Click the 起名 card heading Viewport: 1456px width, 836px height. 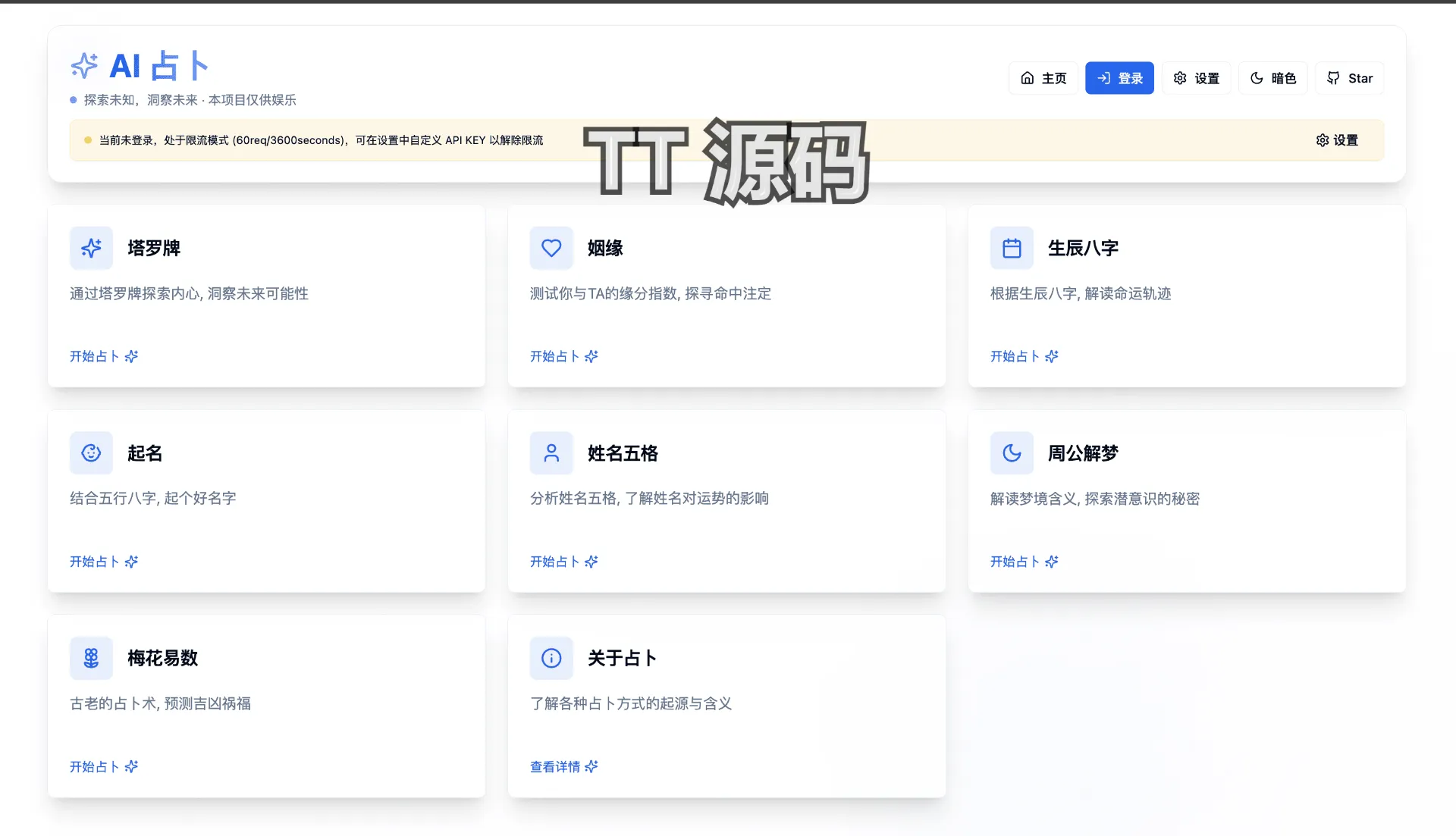click(x=145, y=453)
